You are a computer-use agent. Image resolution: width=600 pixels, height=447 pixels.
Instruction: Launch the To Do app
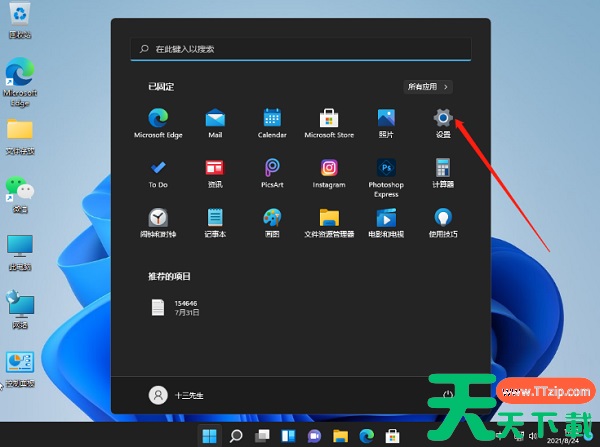pyautogui.click(x=158, y=173)
